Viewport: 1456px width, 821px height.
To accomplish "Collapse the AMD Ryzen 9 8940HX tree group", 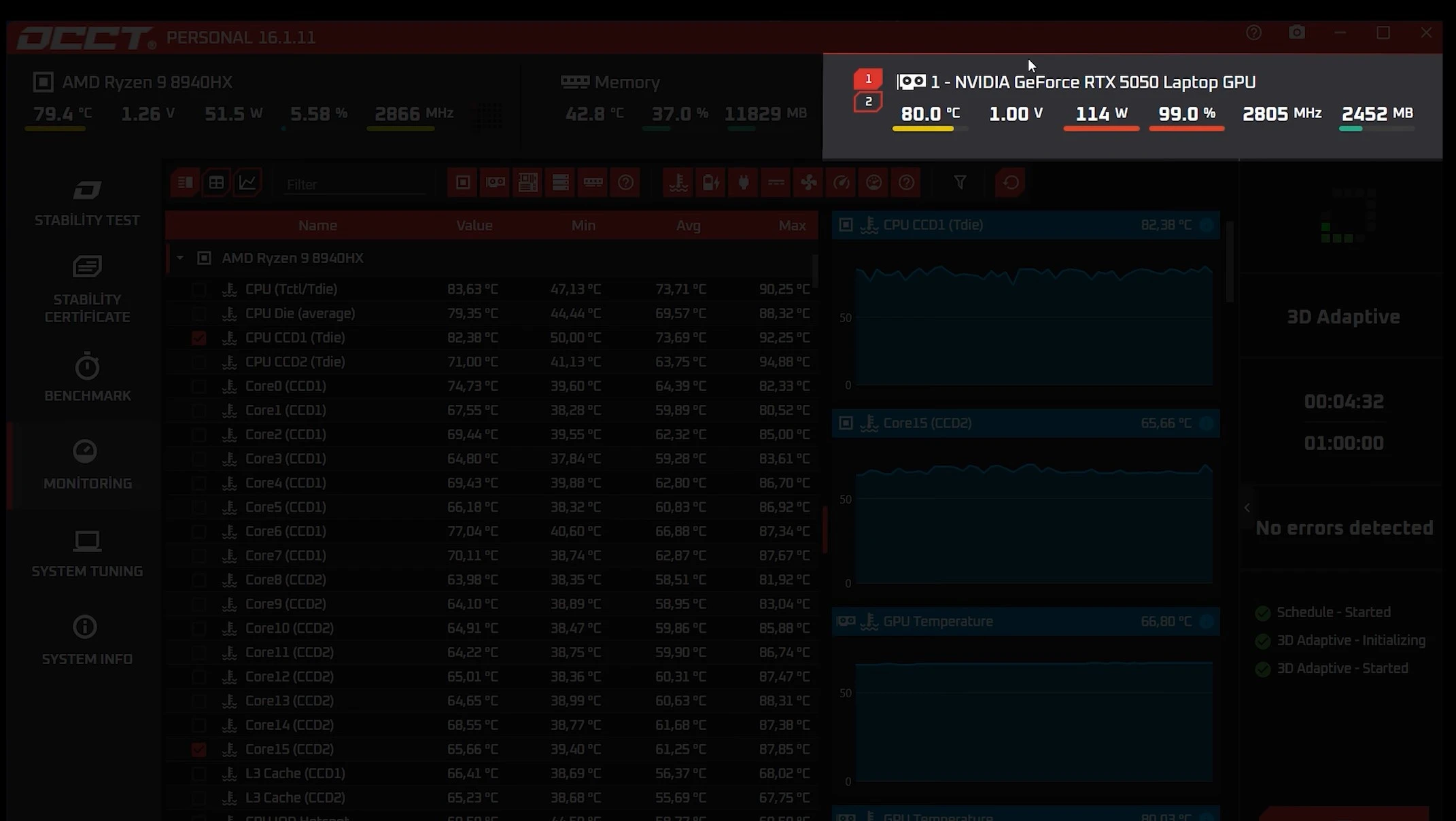I will 180,258.
